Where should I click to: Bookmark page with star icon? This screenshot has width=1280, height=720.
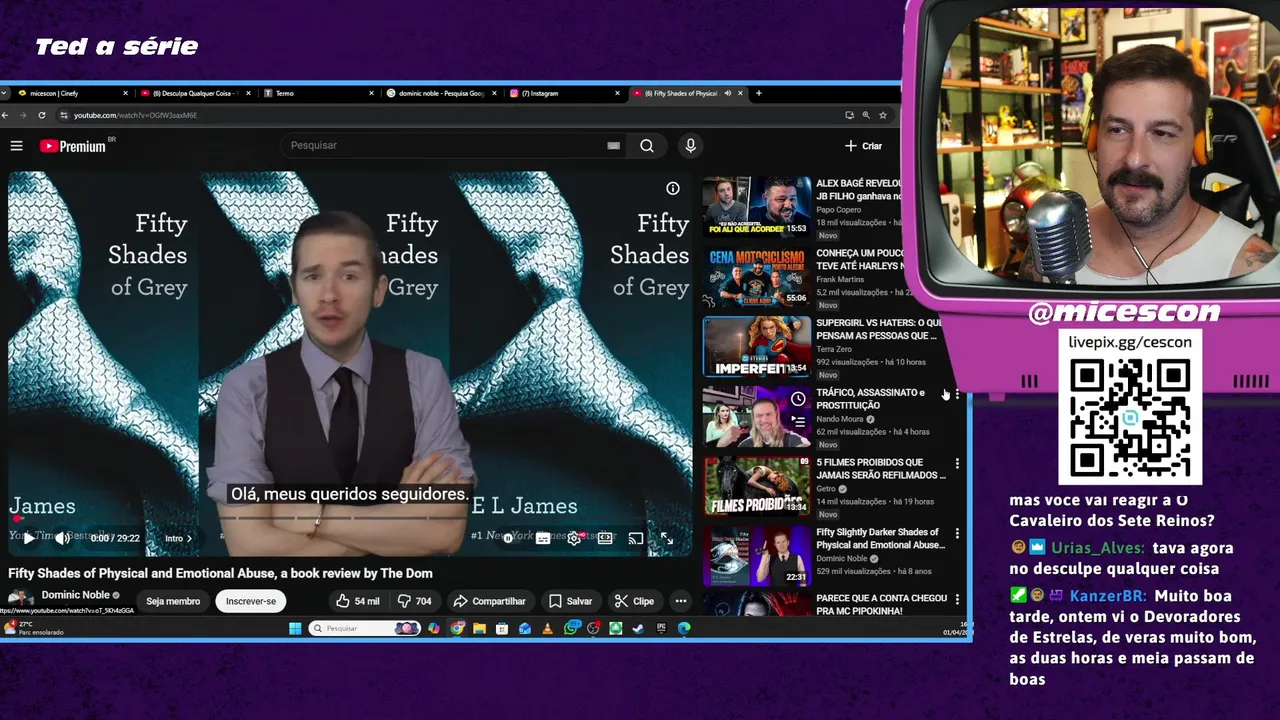[882, 115]
